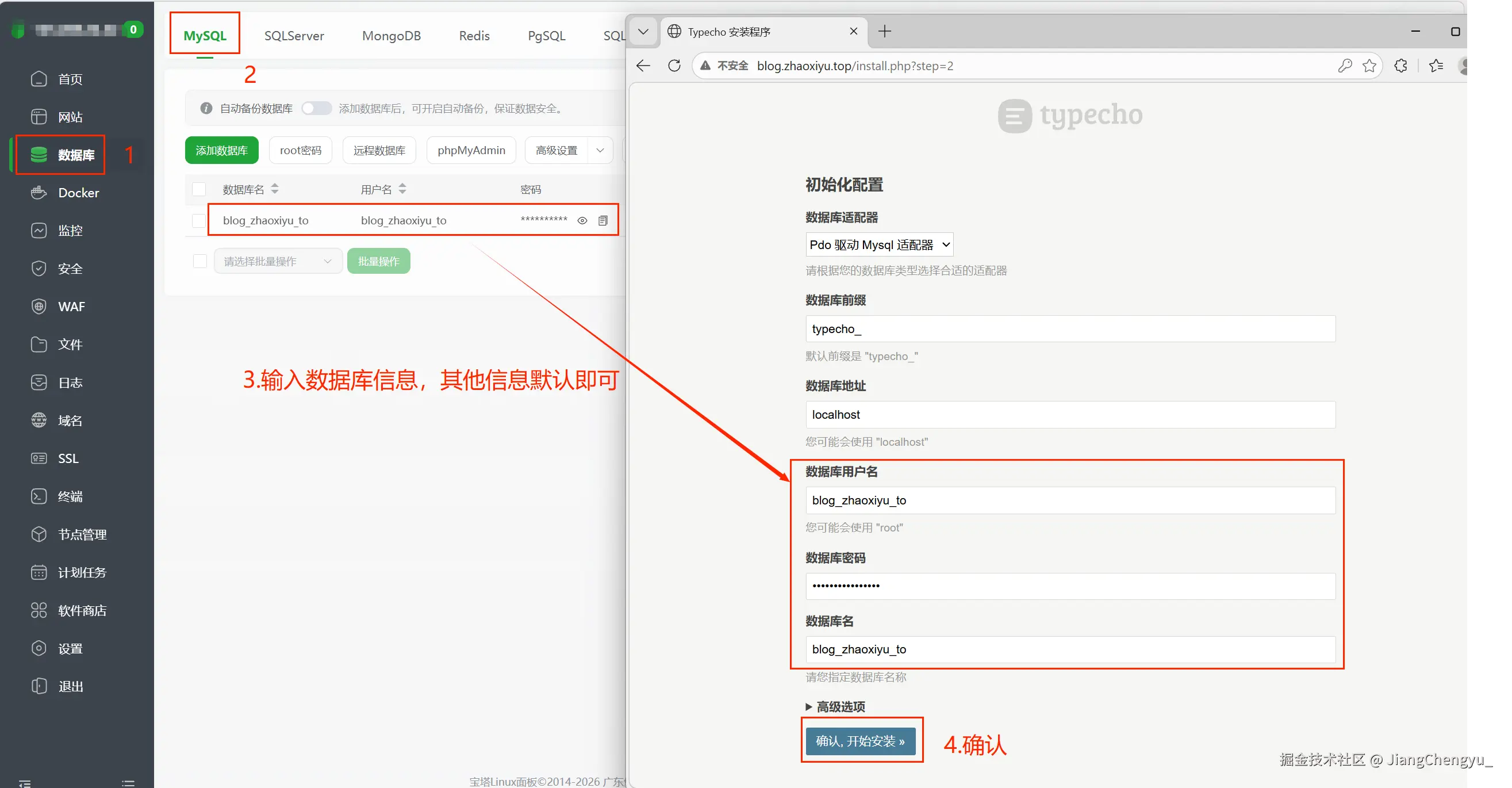Click 确认, 开始安装 button
This screenshot has height=788, width=1512.
[x=860, y=741]
